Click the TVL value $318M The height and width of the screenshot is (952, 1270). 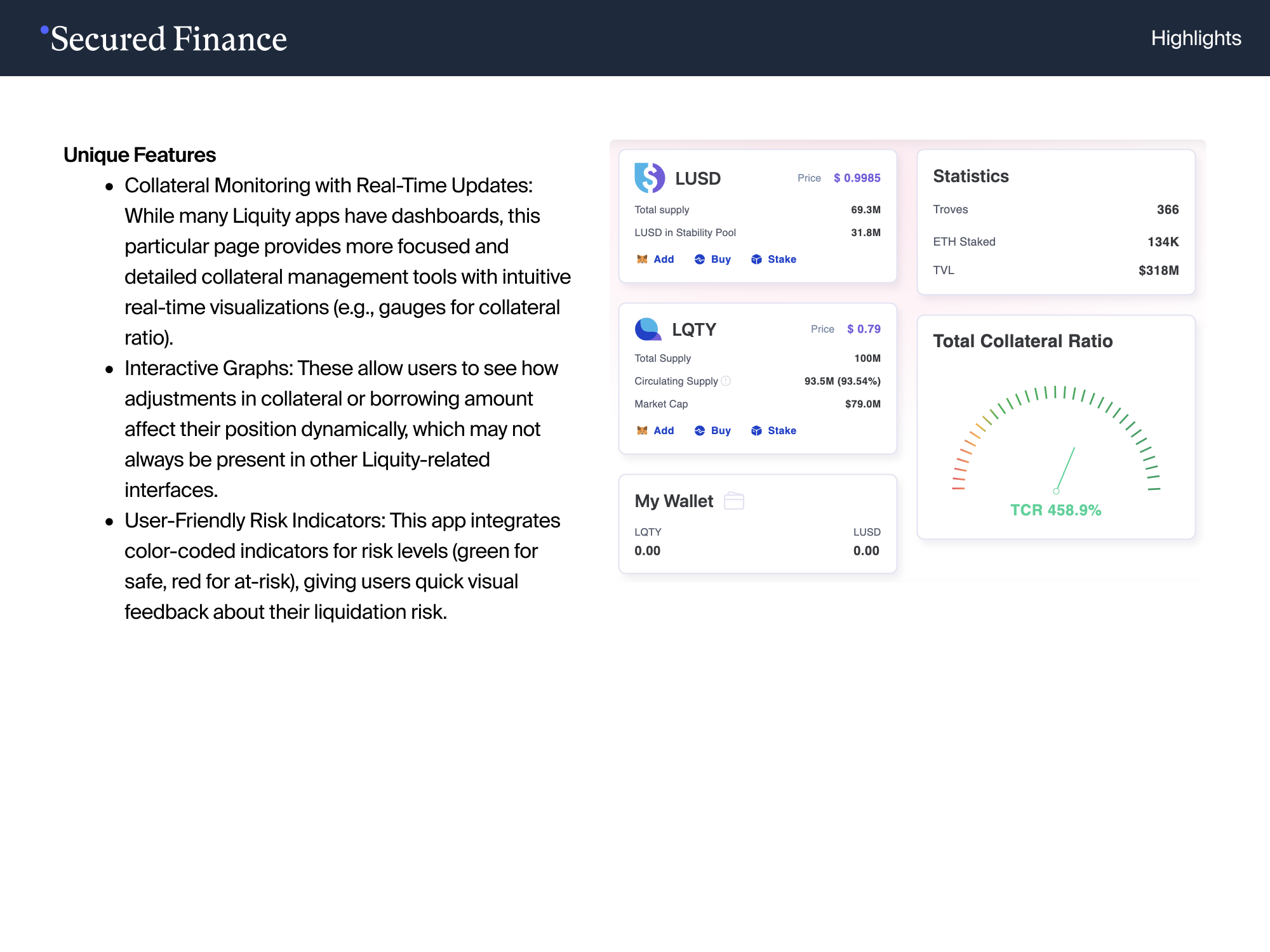(x=1158, y=270)
